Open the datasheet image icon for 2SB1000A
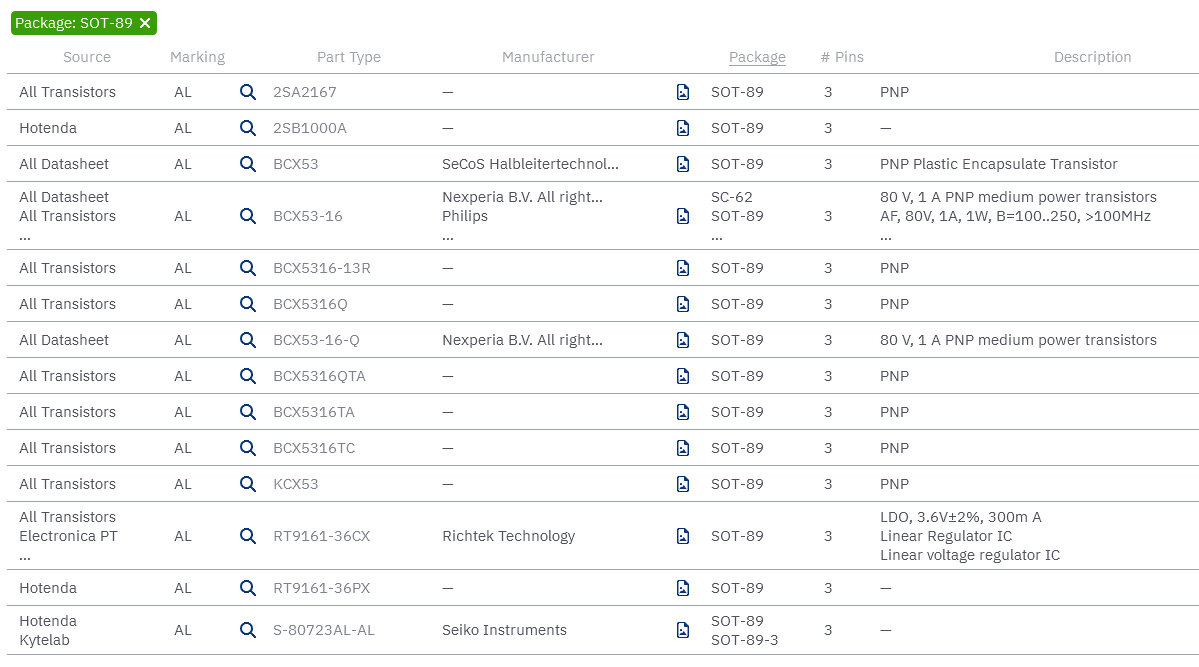 click(683, 128)
